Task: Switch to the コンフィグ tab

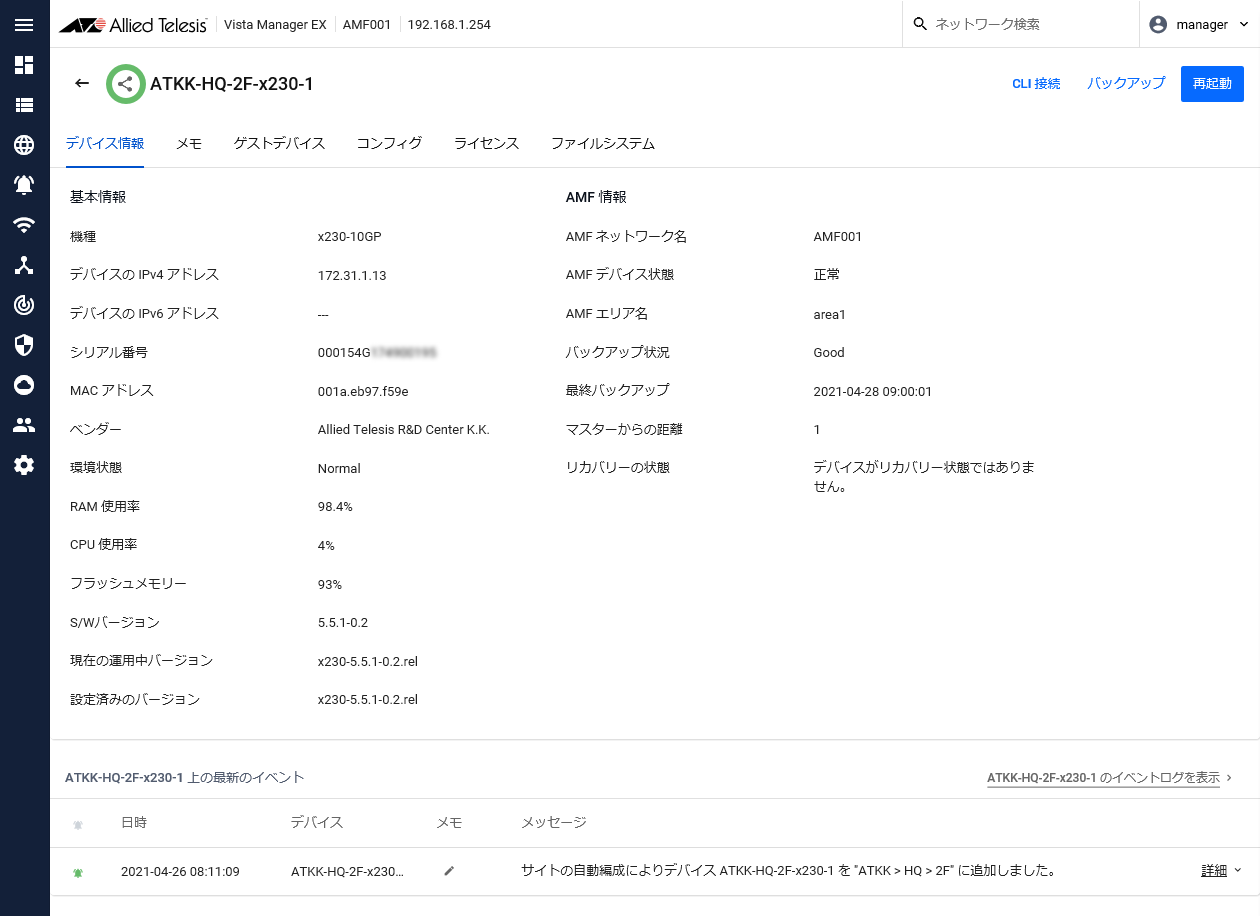Action: tap(389, 143)
